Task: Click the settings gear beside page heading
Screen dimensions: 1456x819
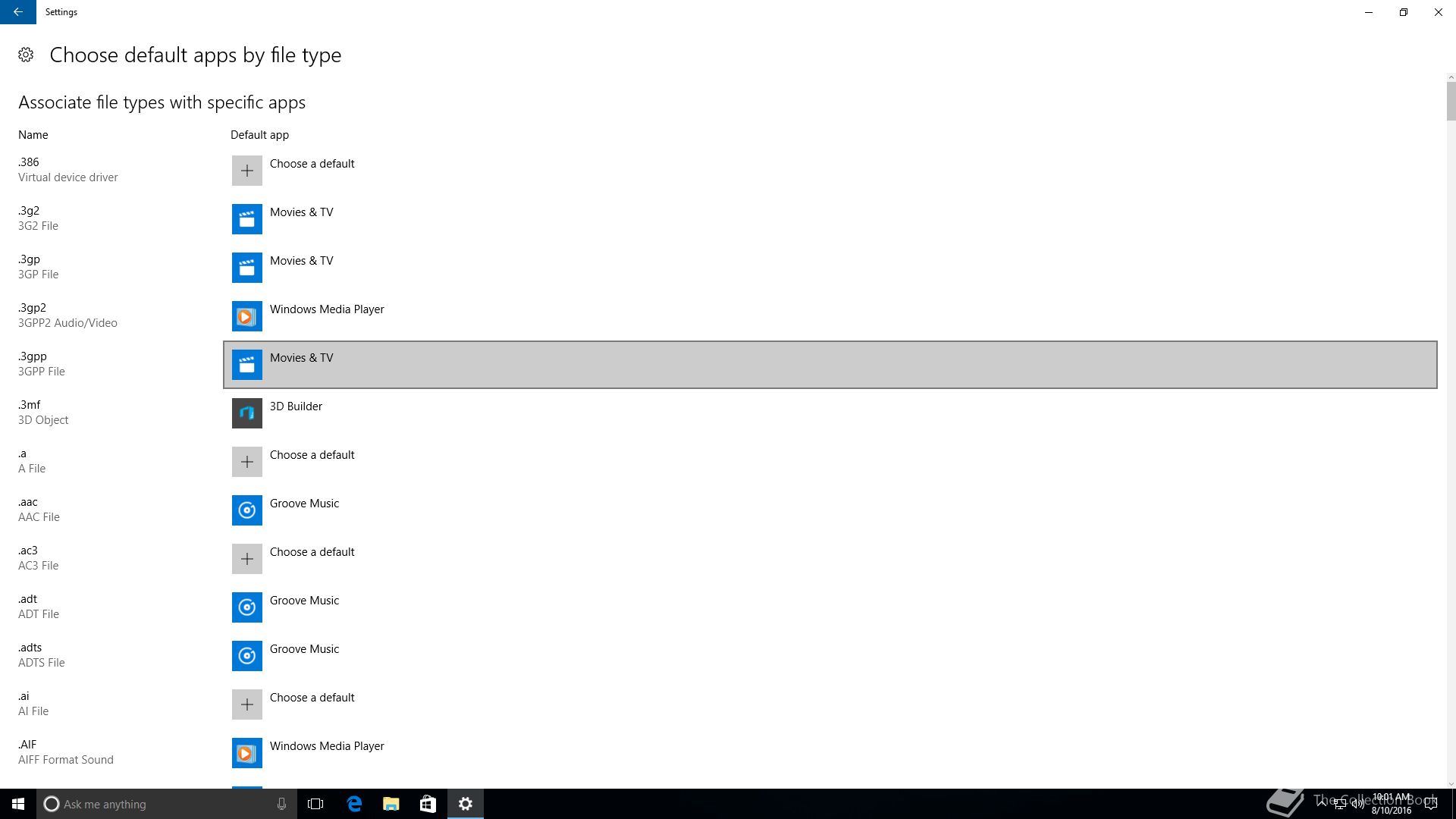Action: pyautogui.click(x=26, y=55)
